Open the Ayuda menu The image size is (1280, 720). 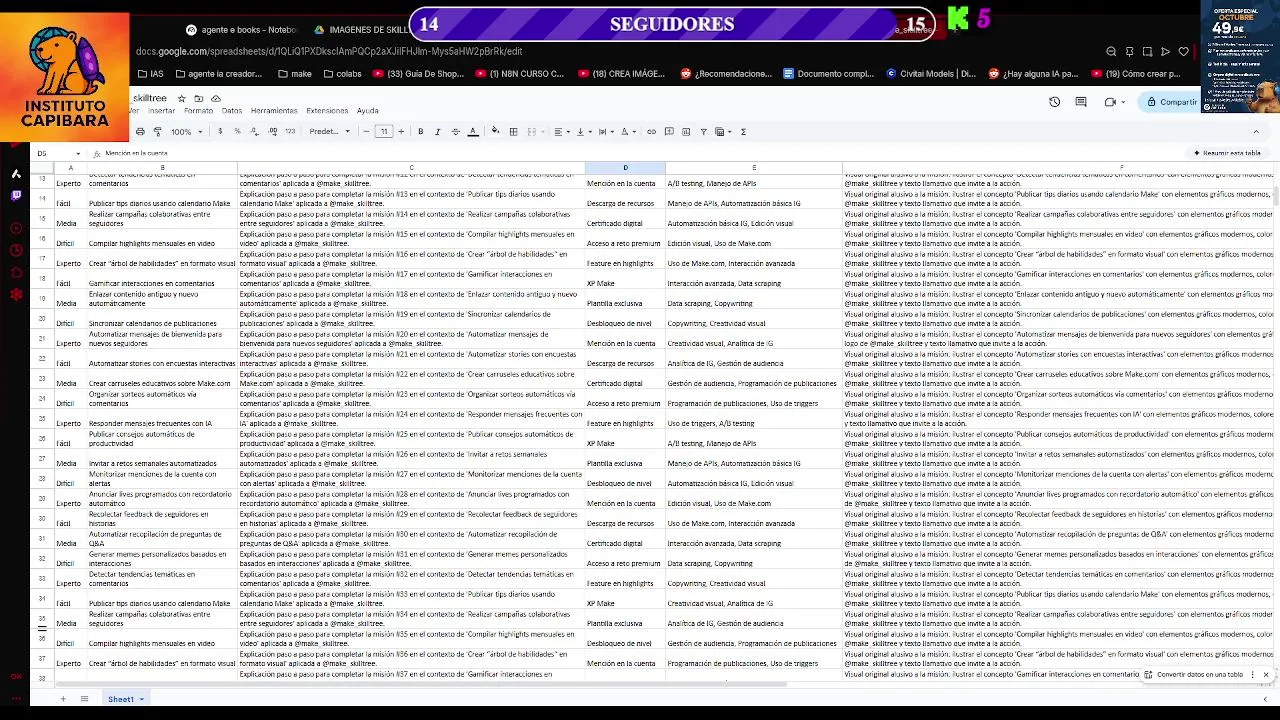point(368,111)
